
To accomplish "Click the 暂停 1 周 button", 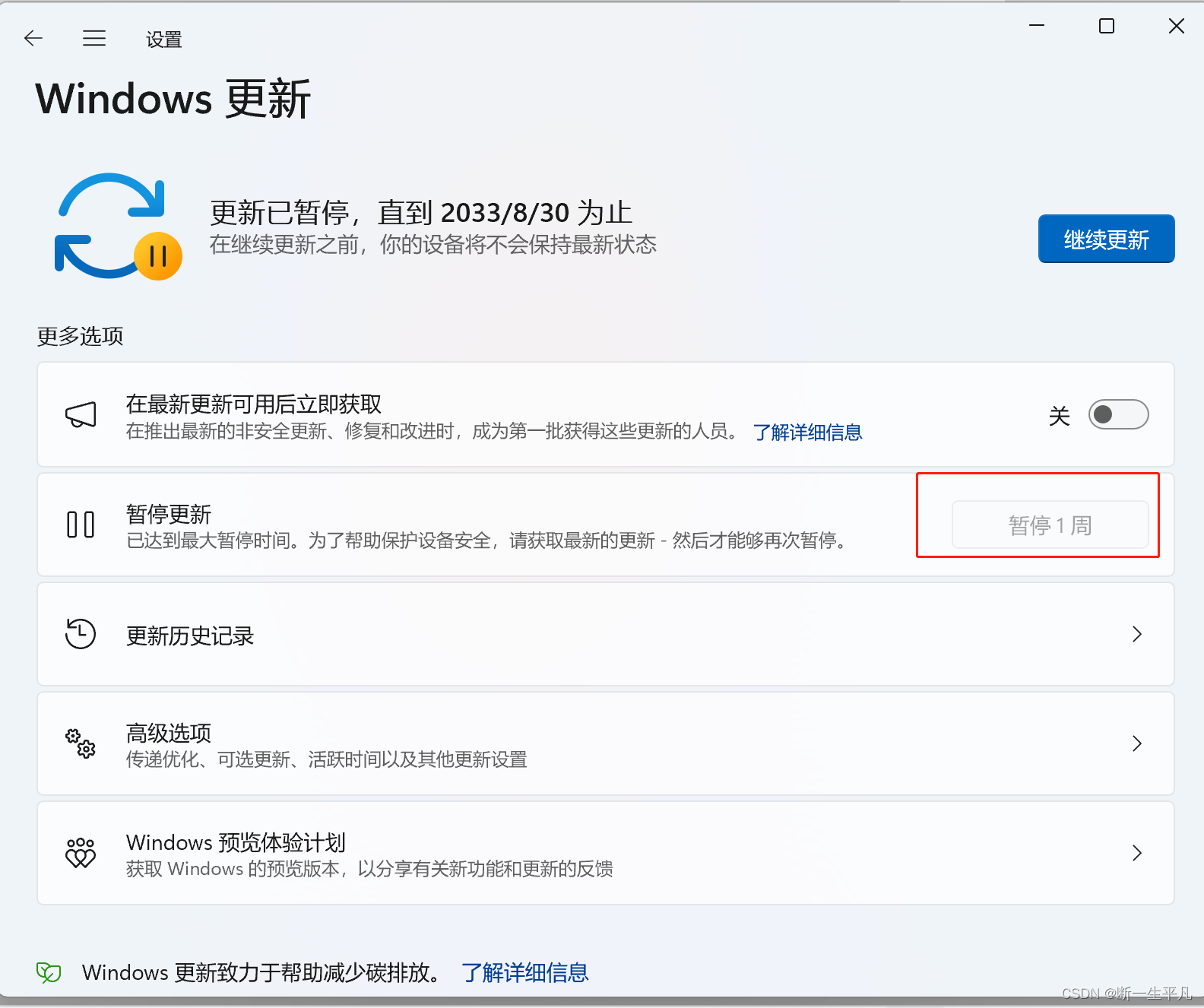I will coord(1050,525).
